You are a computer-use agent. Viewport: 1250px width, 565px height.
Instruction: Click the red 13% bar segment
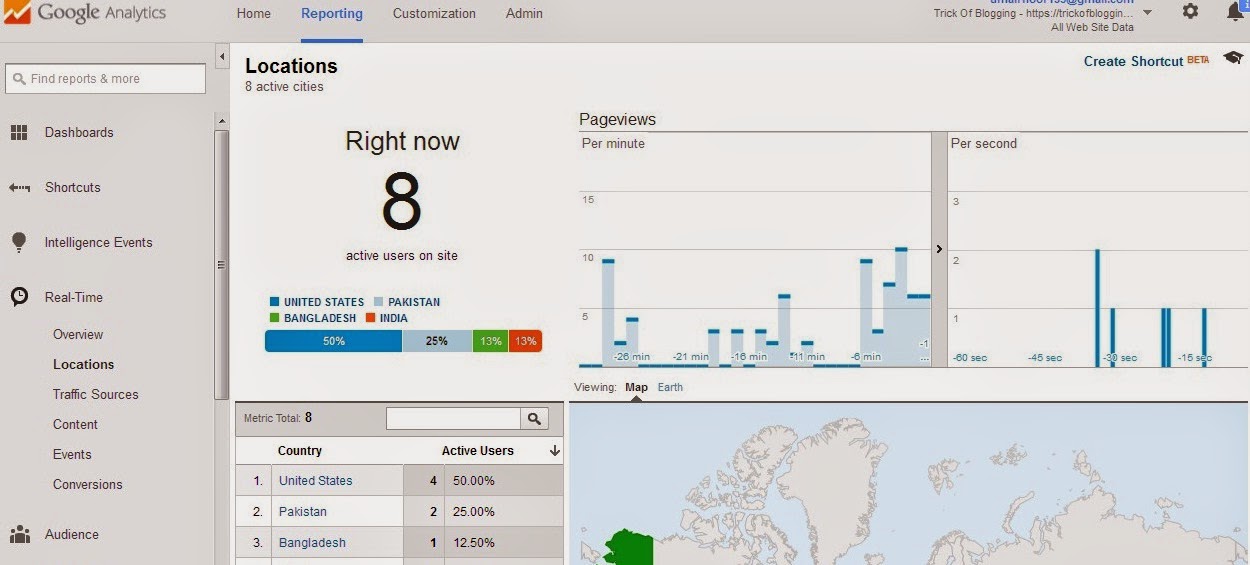point(525,341)
